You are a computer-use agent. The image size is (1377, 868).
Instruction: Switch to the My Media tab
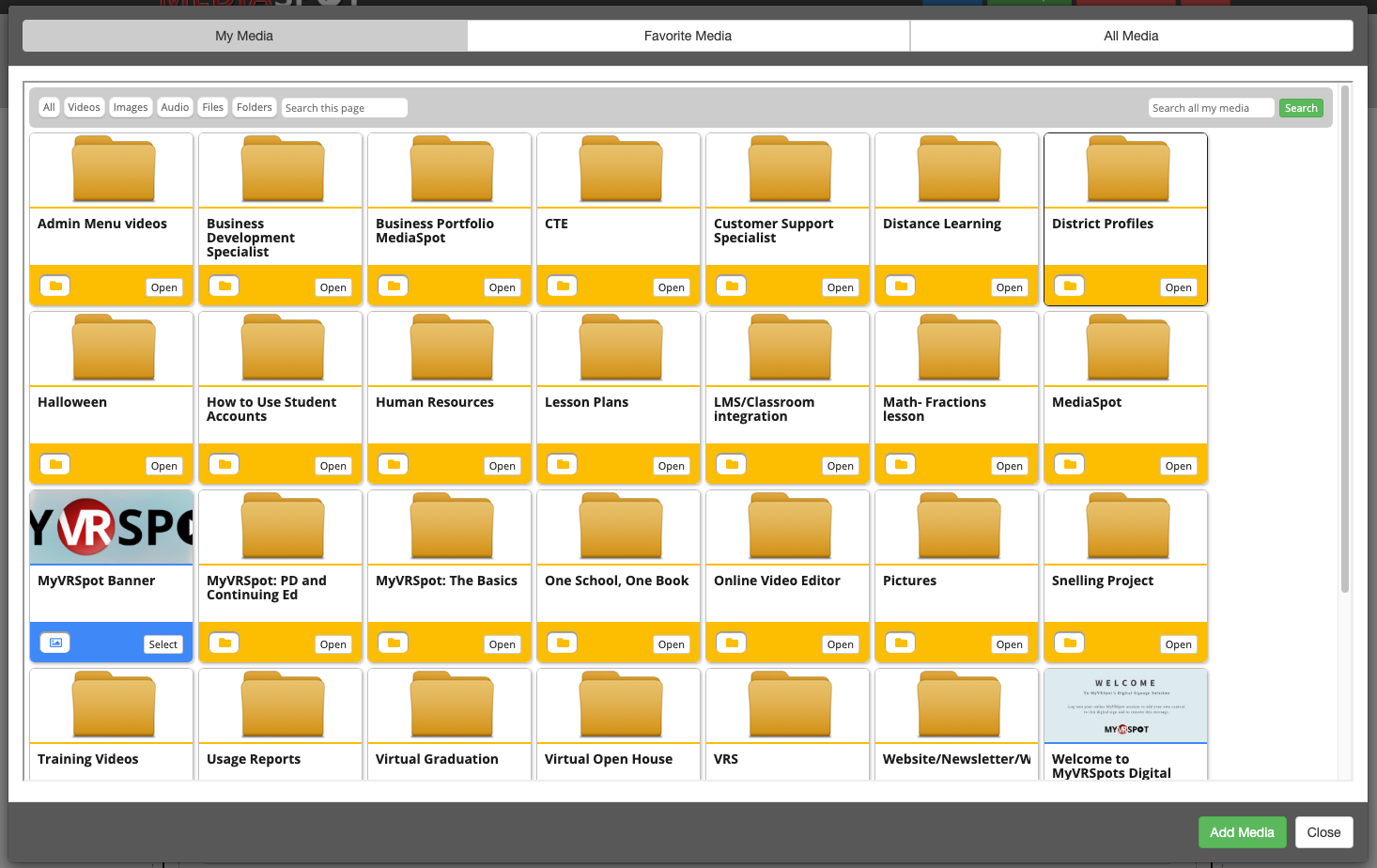pos(244,36)
